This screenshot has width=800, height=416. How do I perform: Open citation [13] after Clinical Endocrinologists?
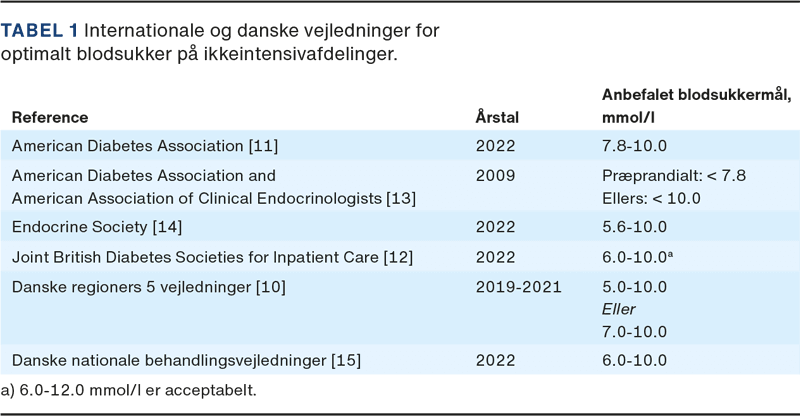(x=400, y=198)
